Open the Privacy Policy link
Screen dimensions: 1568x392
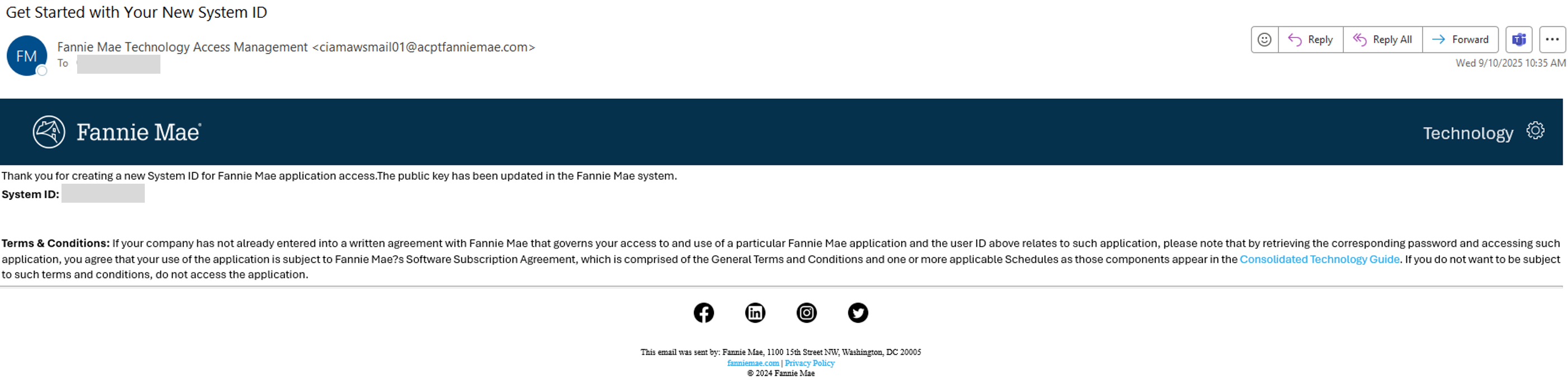point(809,364)
